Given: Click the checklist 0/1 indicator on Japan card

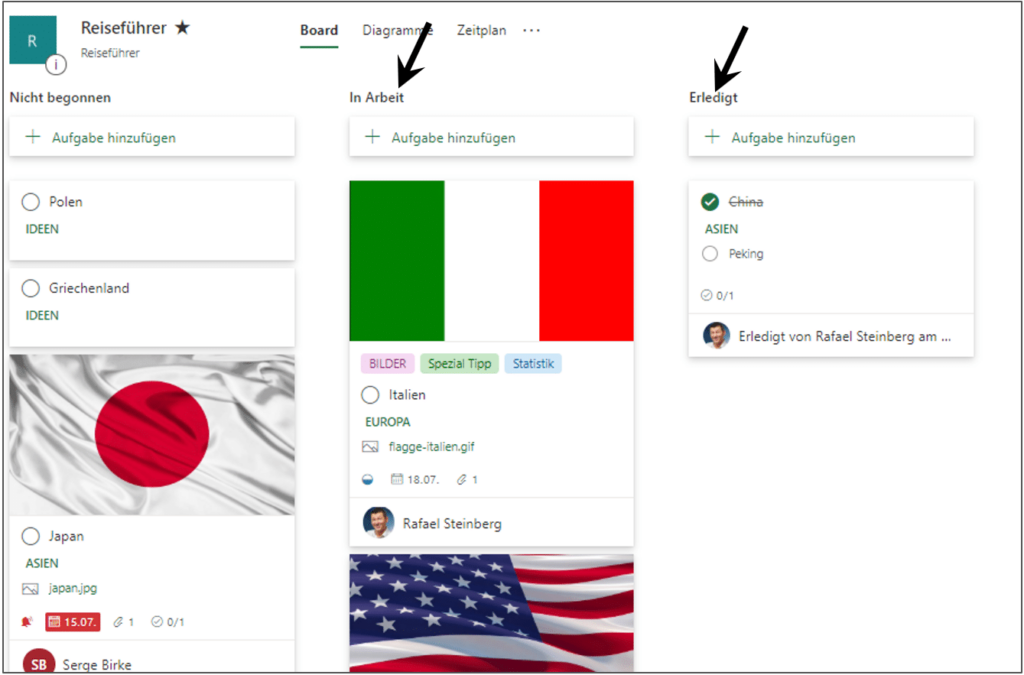Looking at the screenshot, I should tap(168, 622).
